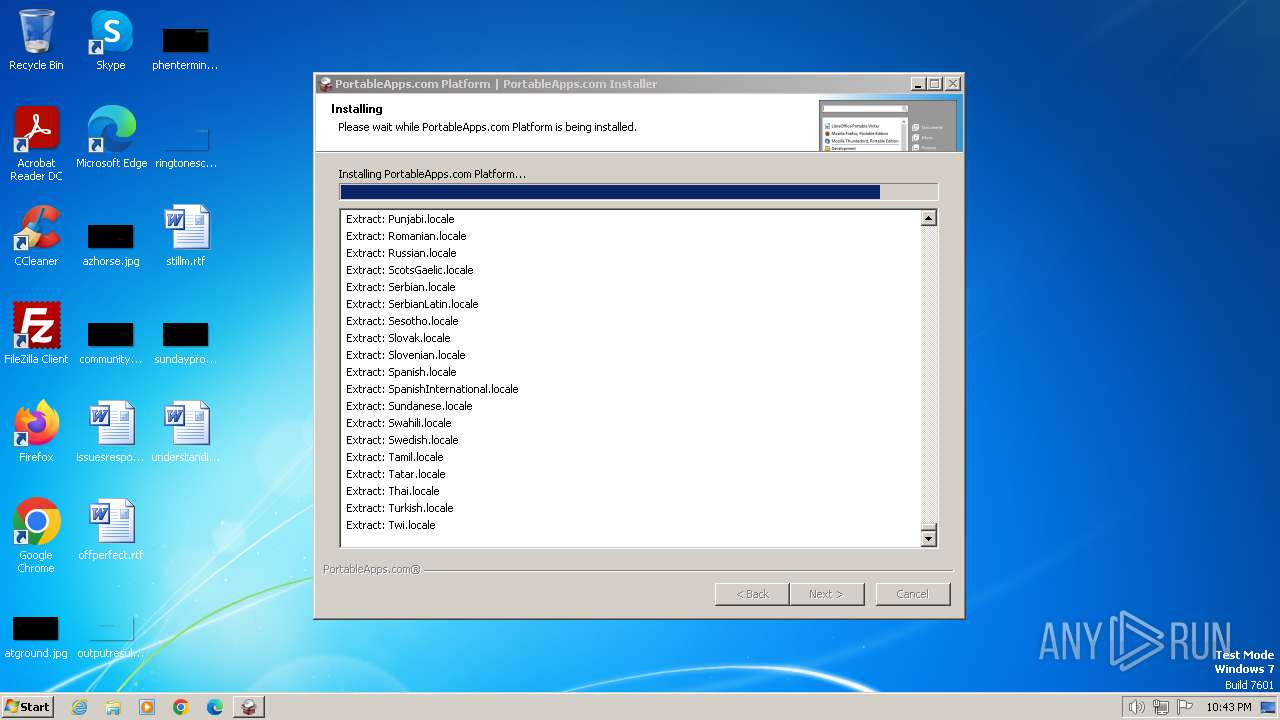Open Windows Media Player taskbar icon
Screen dimensions: 1280x720
[147, 707]
